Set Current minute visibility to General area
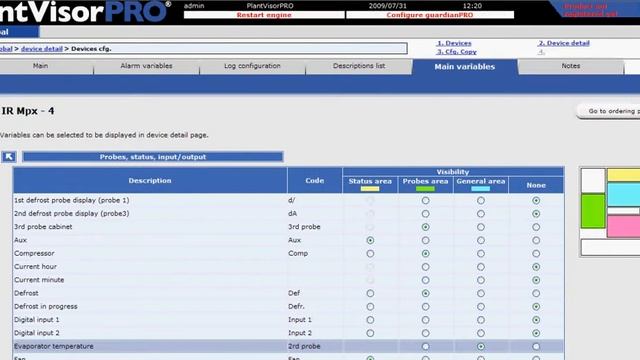The width and height of the screenshot is (640, 360). pyautogui.click(x=481, y=280)
